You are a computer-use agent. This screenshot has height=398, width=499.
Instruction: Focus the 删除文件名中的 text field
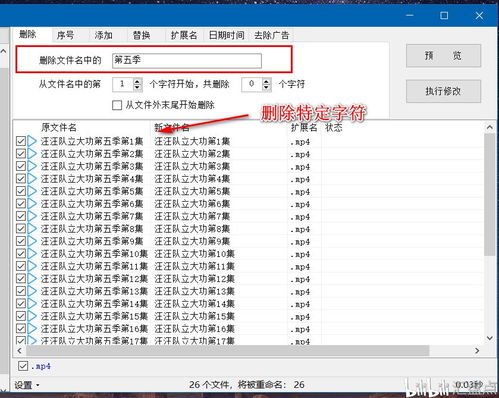(x=187, y=61)
